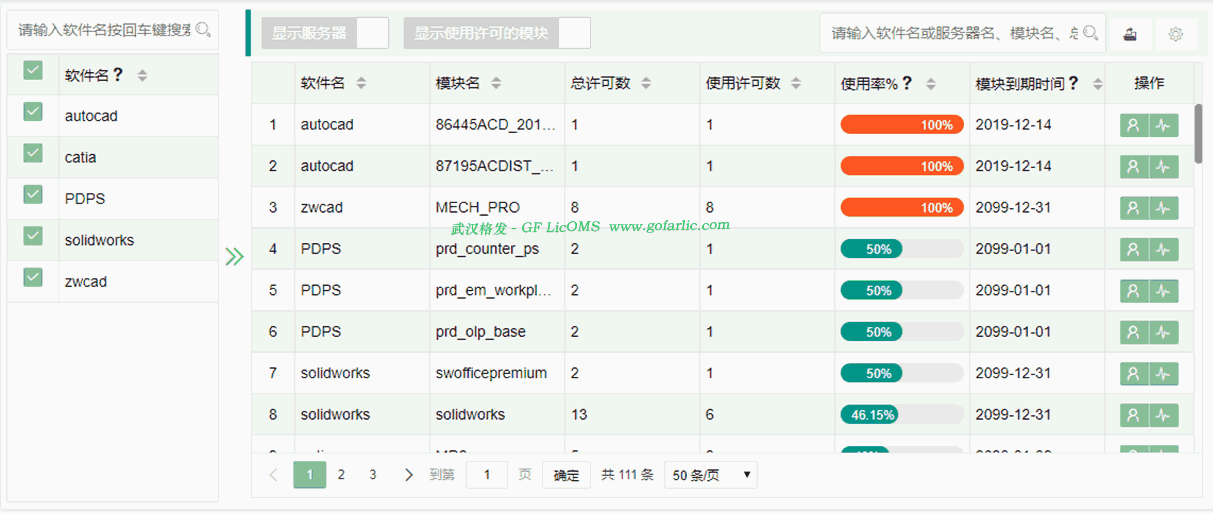Viewport: 1213px width, 514px height.
Task: Click user icon in autocad 87195ACDIST row
Action: 1134,166
